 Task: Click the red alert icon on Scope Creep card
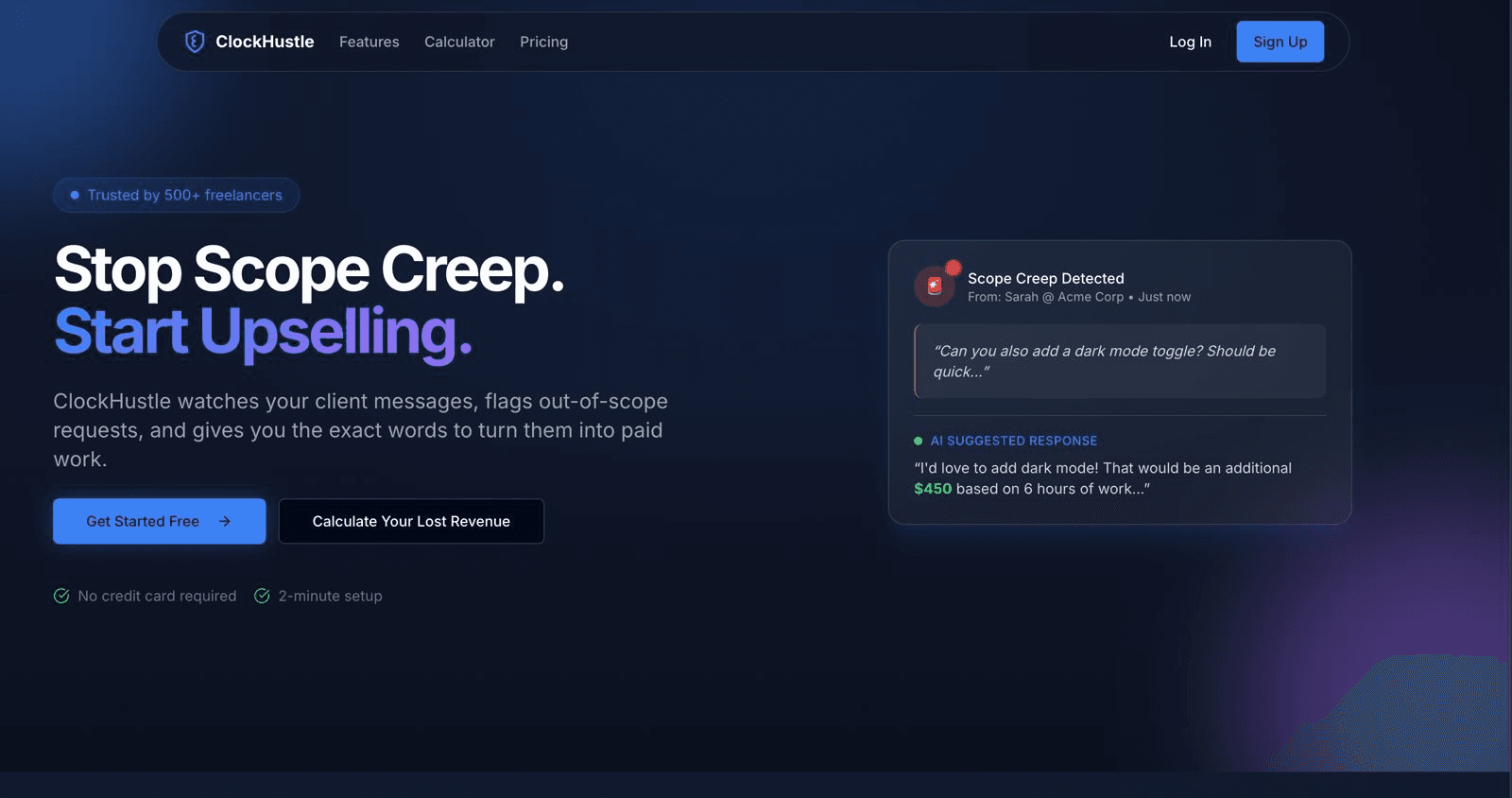pyautogui.click(x=935, y=286)
